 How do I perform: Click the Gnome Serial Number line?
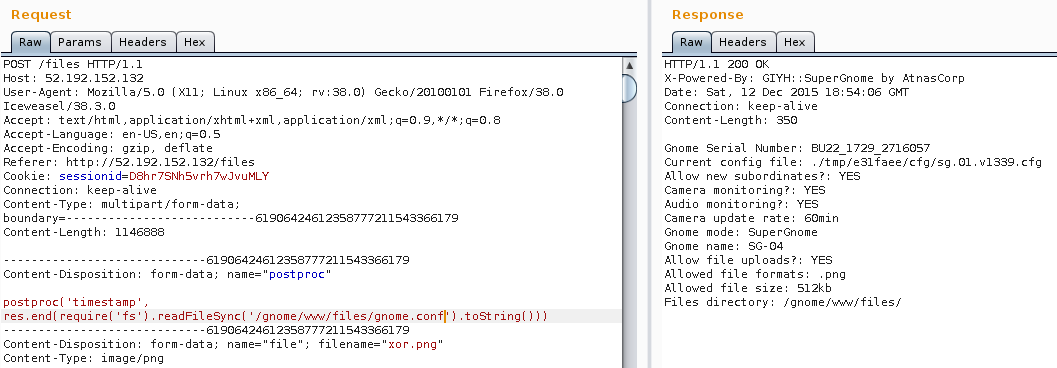click(797, 148)
